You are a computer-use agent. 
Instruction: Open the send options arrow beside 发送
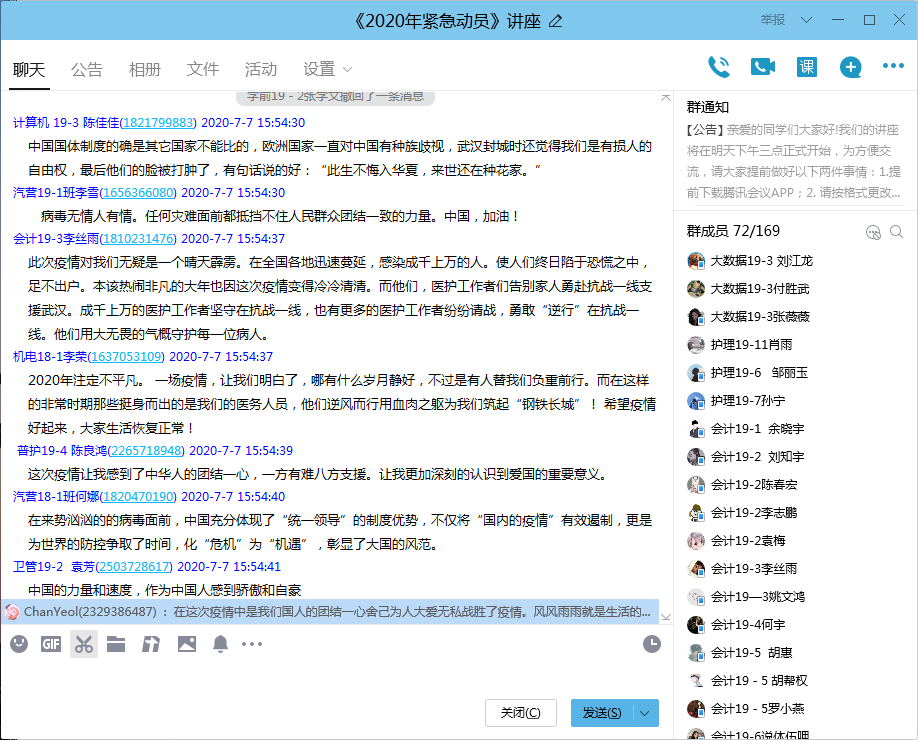pyautogui.click(x=646, y=712)
